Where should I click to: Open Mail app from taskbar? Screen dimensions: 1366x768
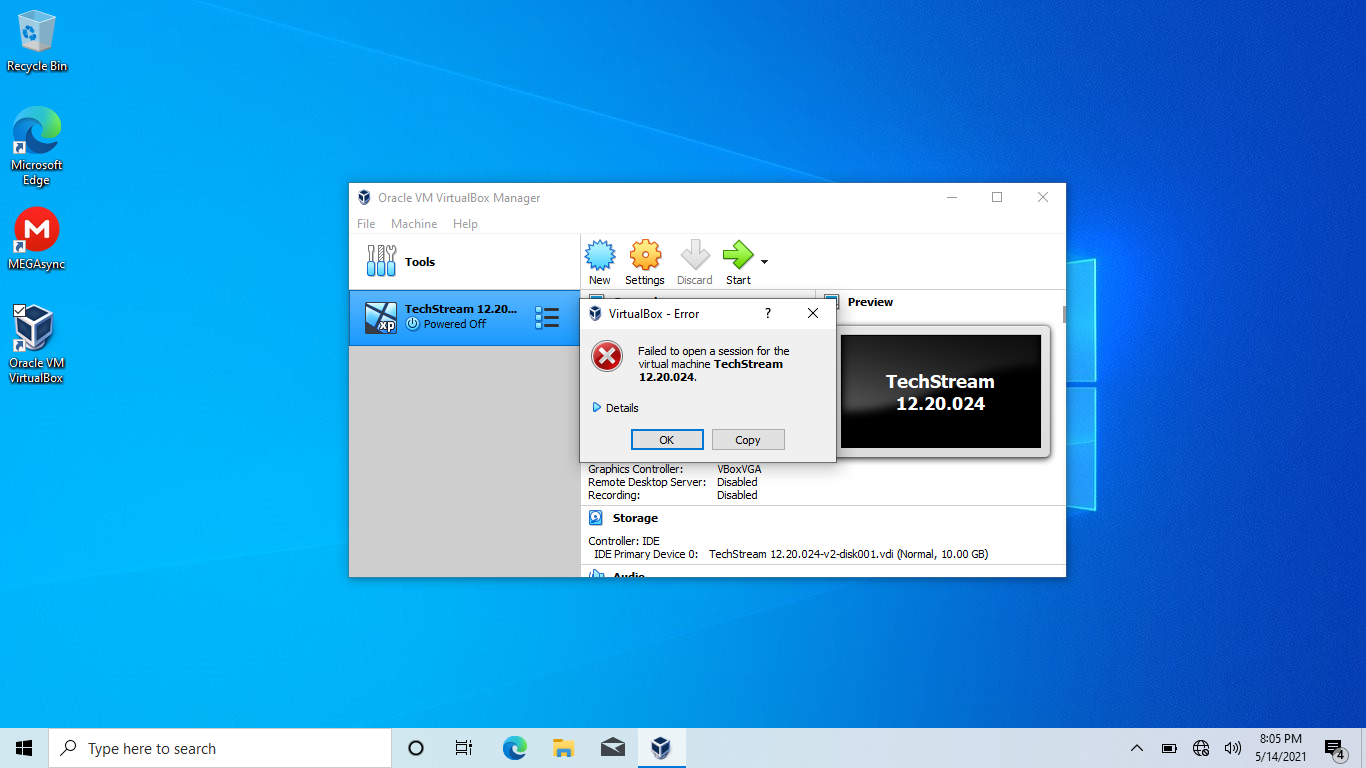pyautogui.click(x=612, y=748)
